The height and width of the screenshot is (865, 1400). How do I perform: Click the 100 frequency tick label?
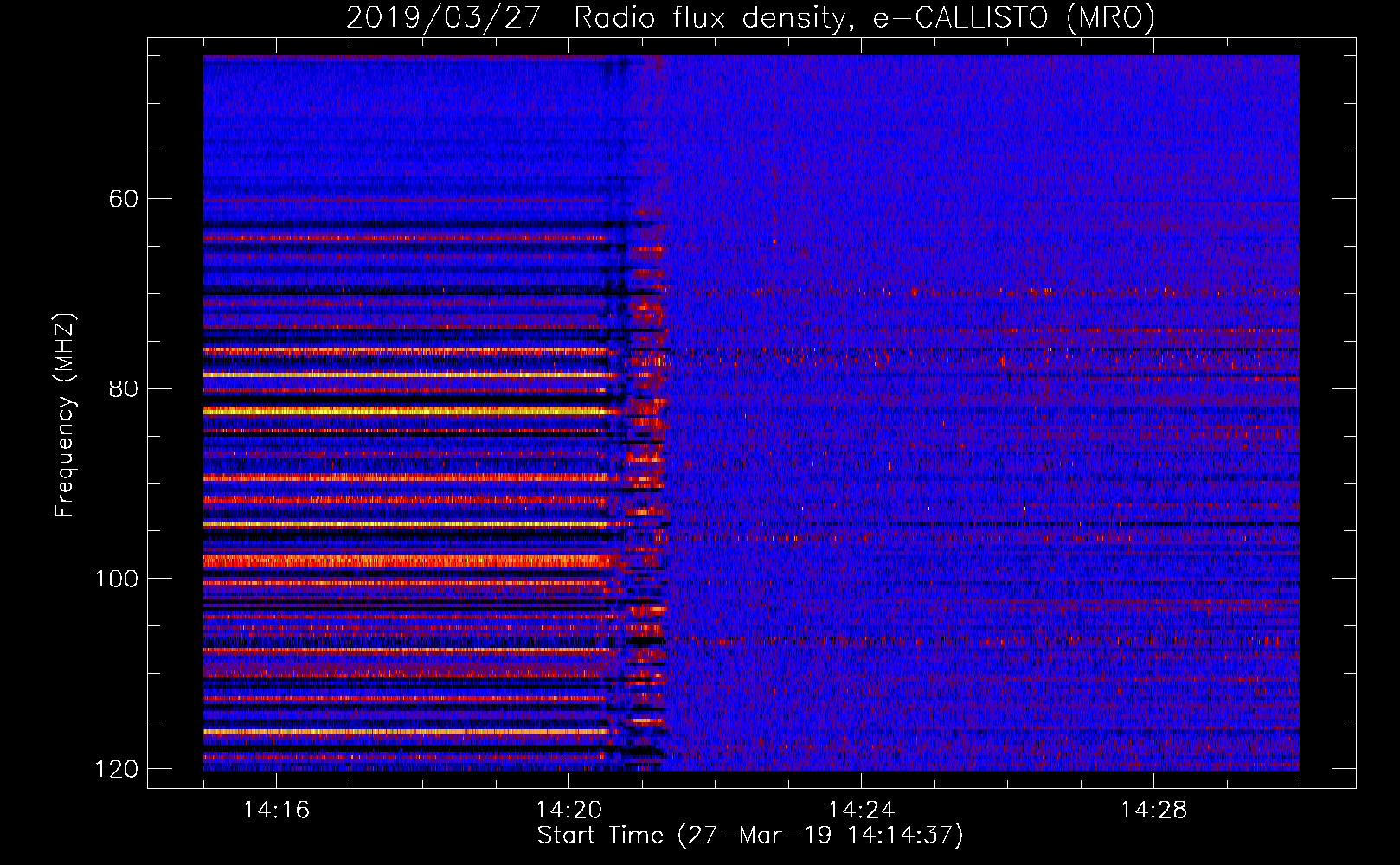click(115, 579)
